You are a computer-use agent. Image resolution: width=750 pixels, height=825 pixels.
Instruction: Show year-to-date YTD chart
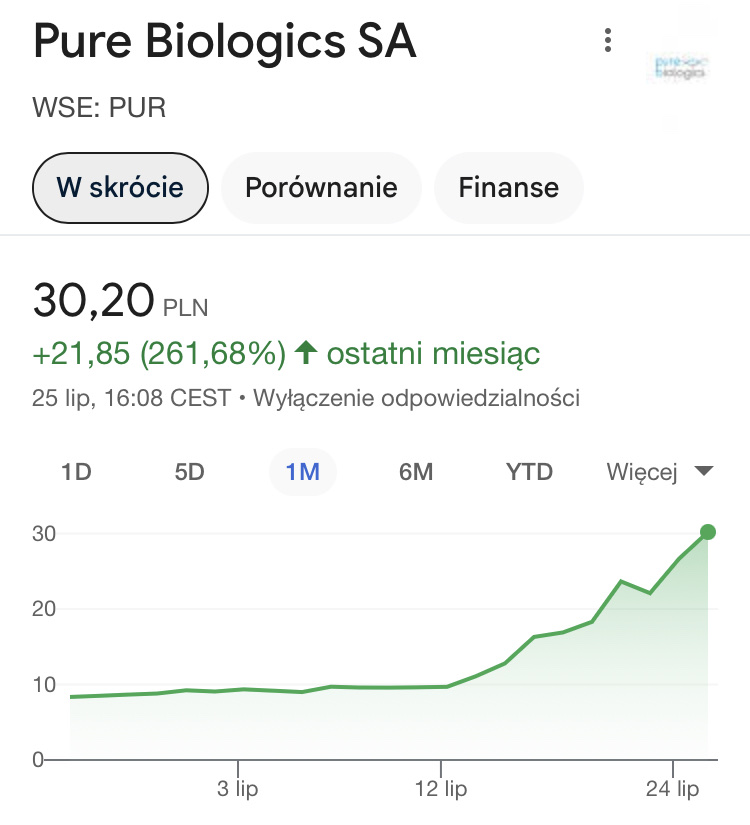[x=529, y=472]
